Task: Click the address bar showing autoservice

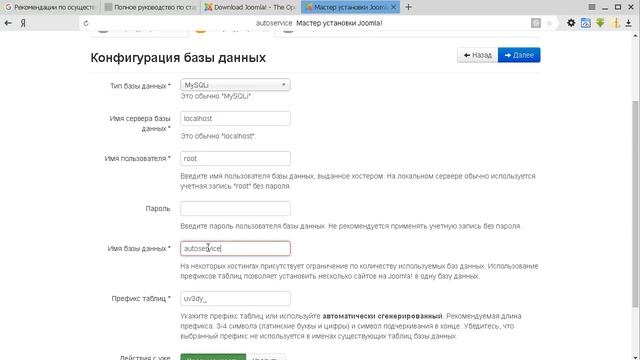Action: 318,23
